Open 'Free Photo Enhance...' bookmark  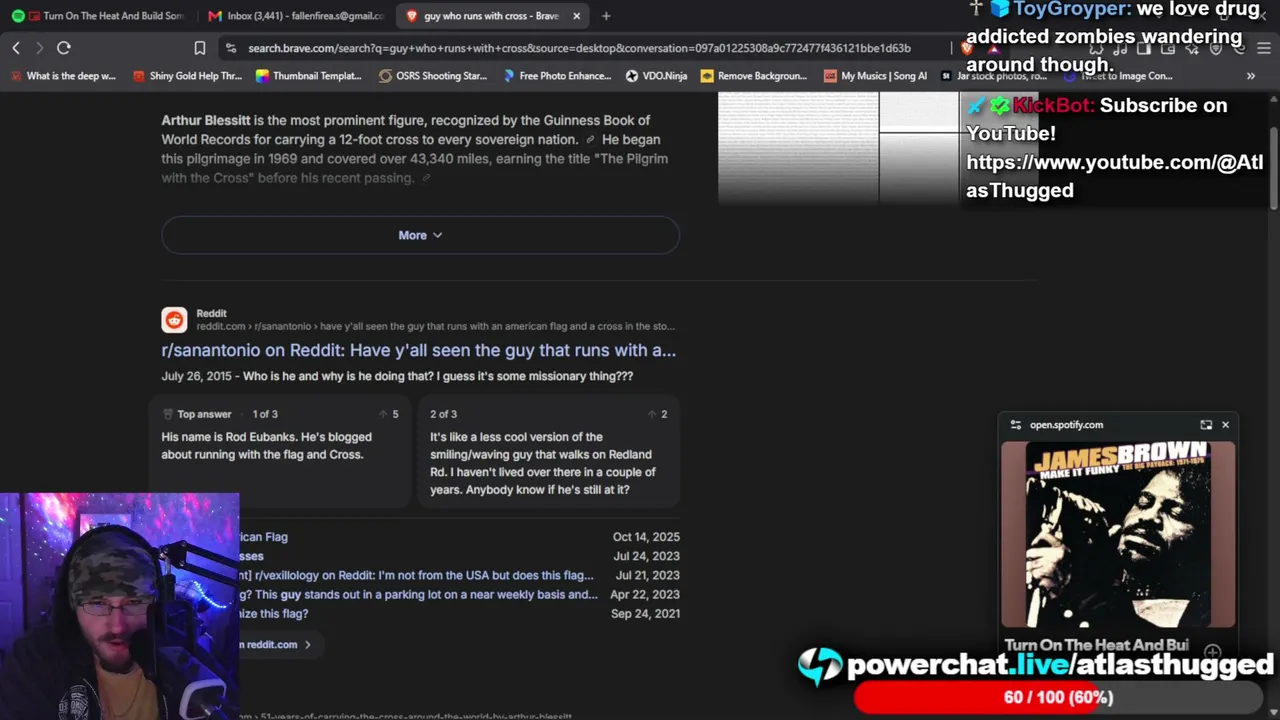[556, 76]
